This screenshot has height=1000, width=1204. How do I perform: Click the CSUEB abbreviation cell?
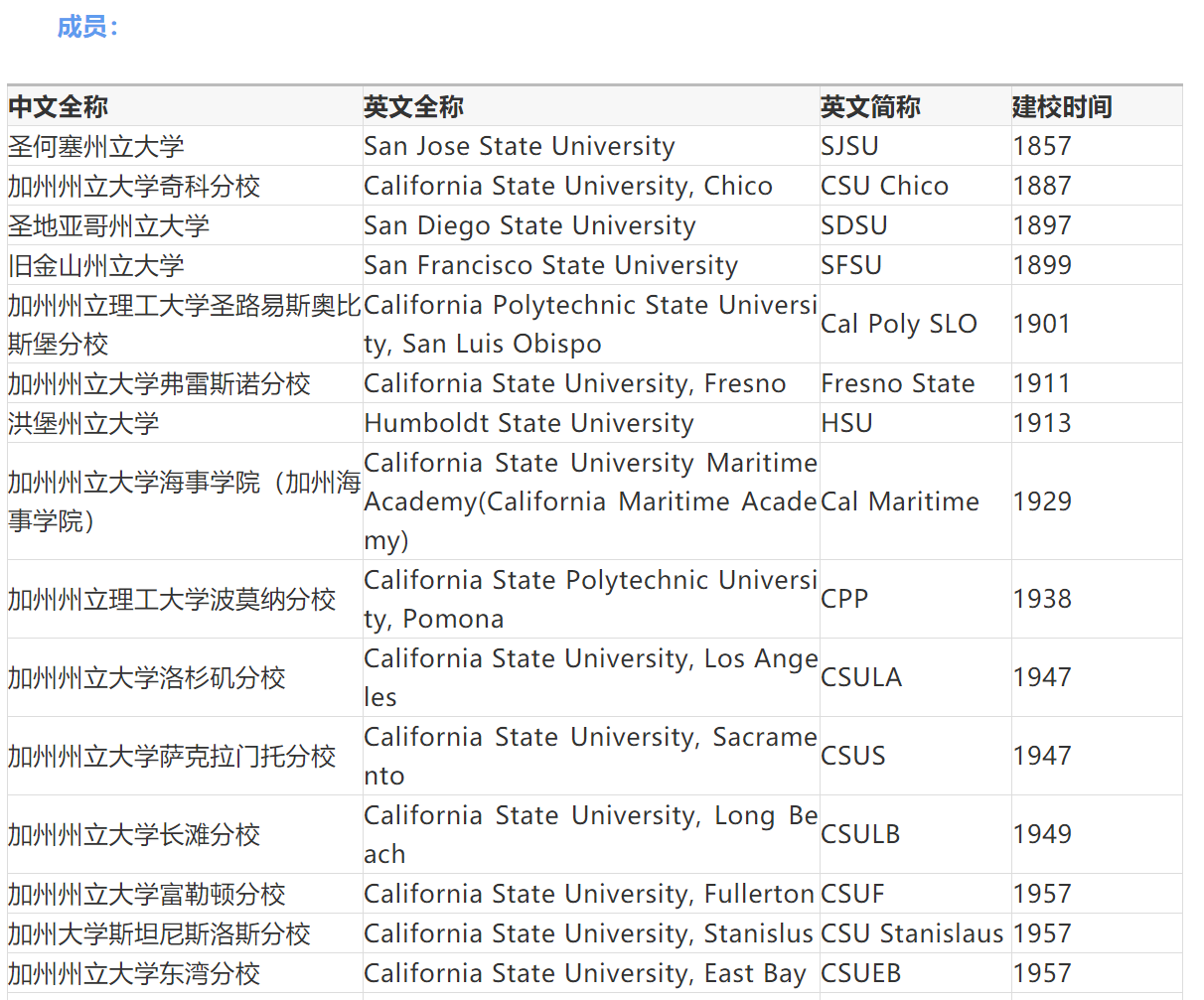[x=860, y=973]
